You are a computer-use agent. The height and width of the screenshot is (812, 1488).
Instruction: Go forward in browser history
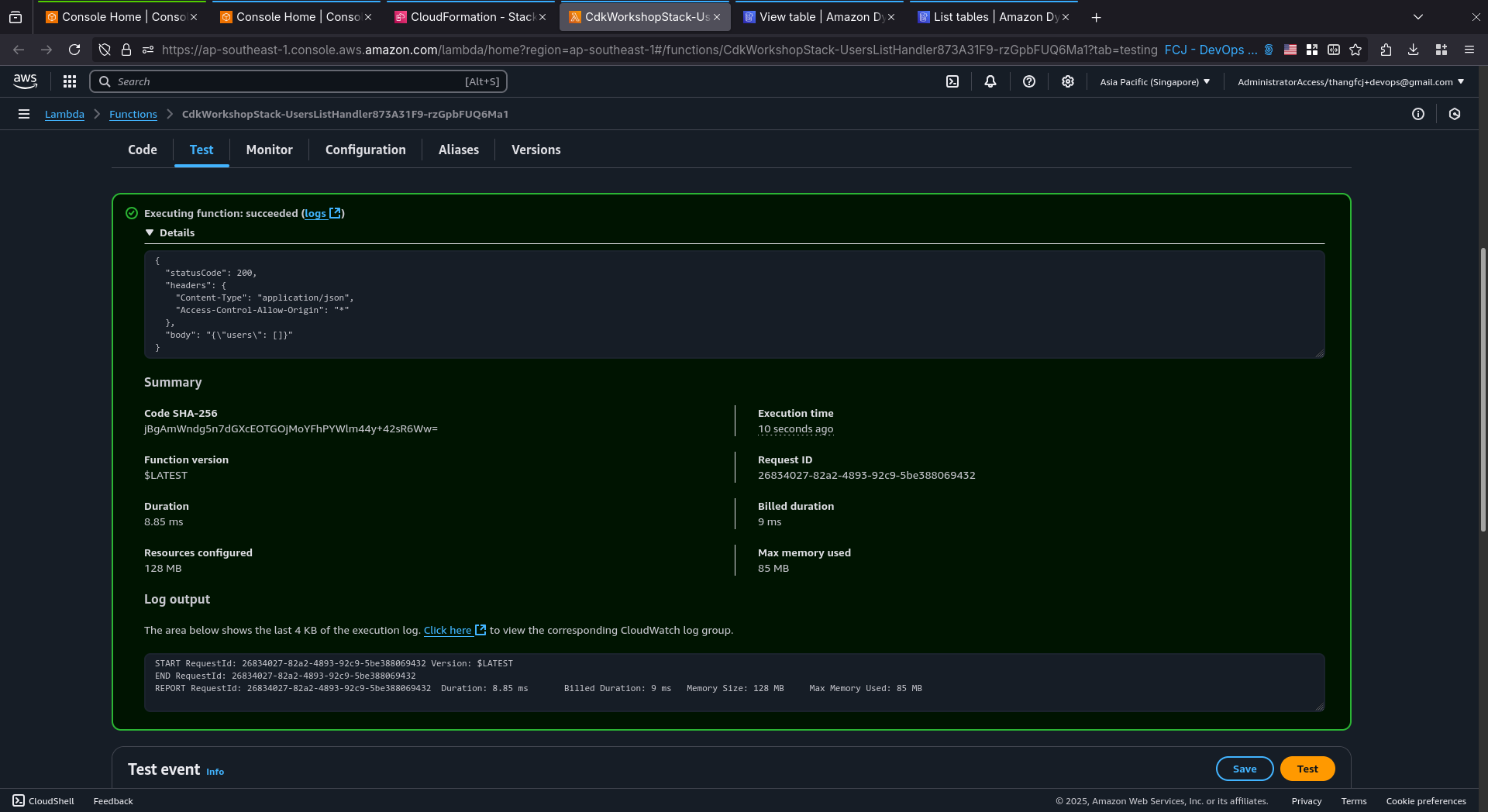[46, 50]
